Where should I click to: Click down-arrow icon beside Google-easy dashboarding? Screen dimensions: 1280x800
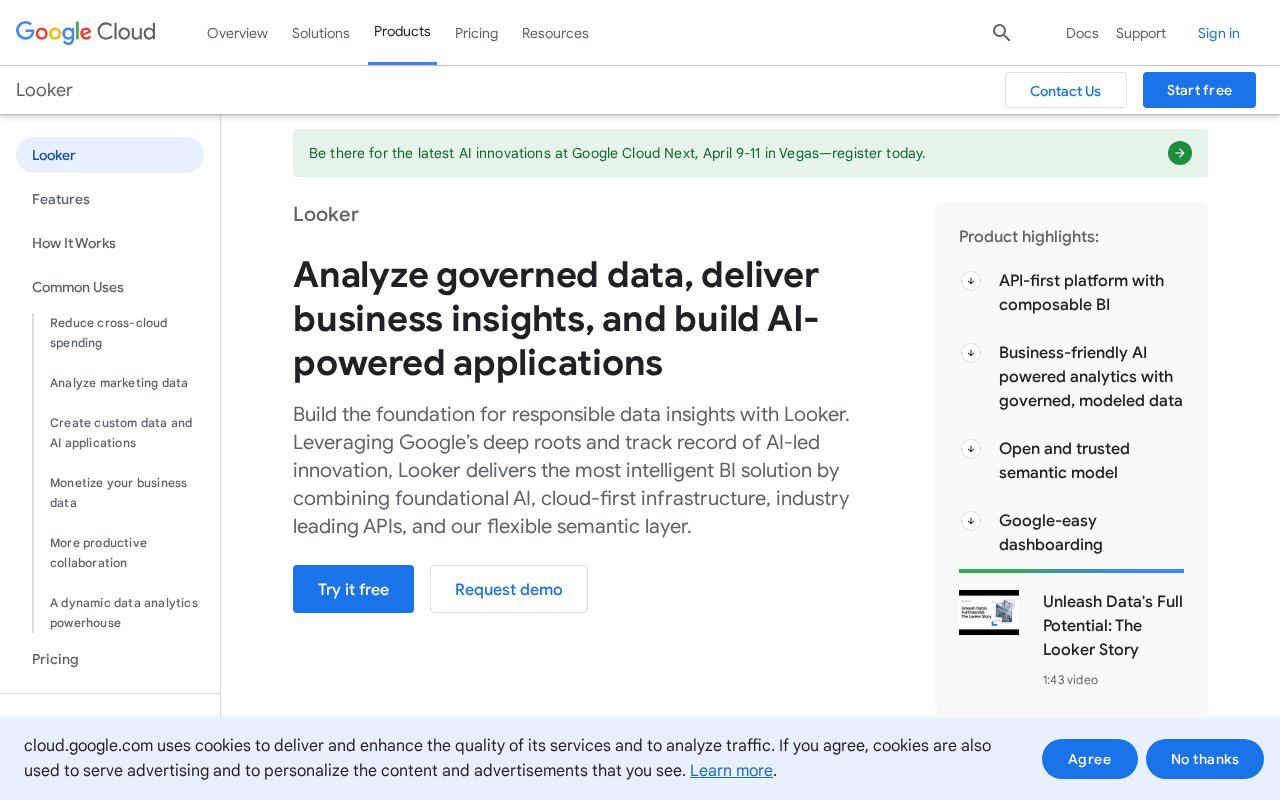[971, 521]
